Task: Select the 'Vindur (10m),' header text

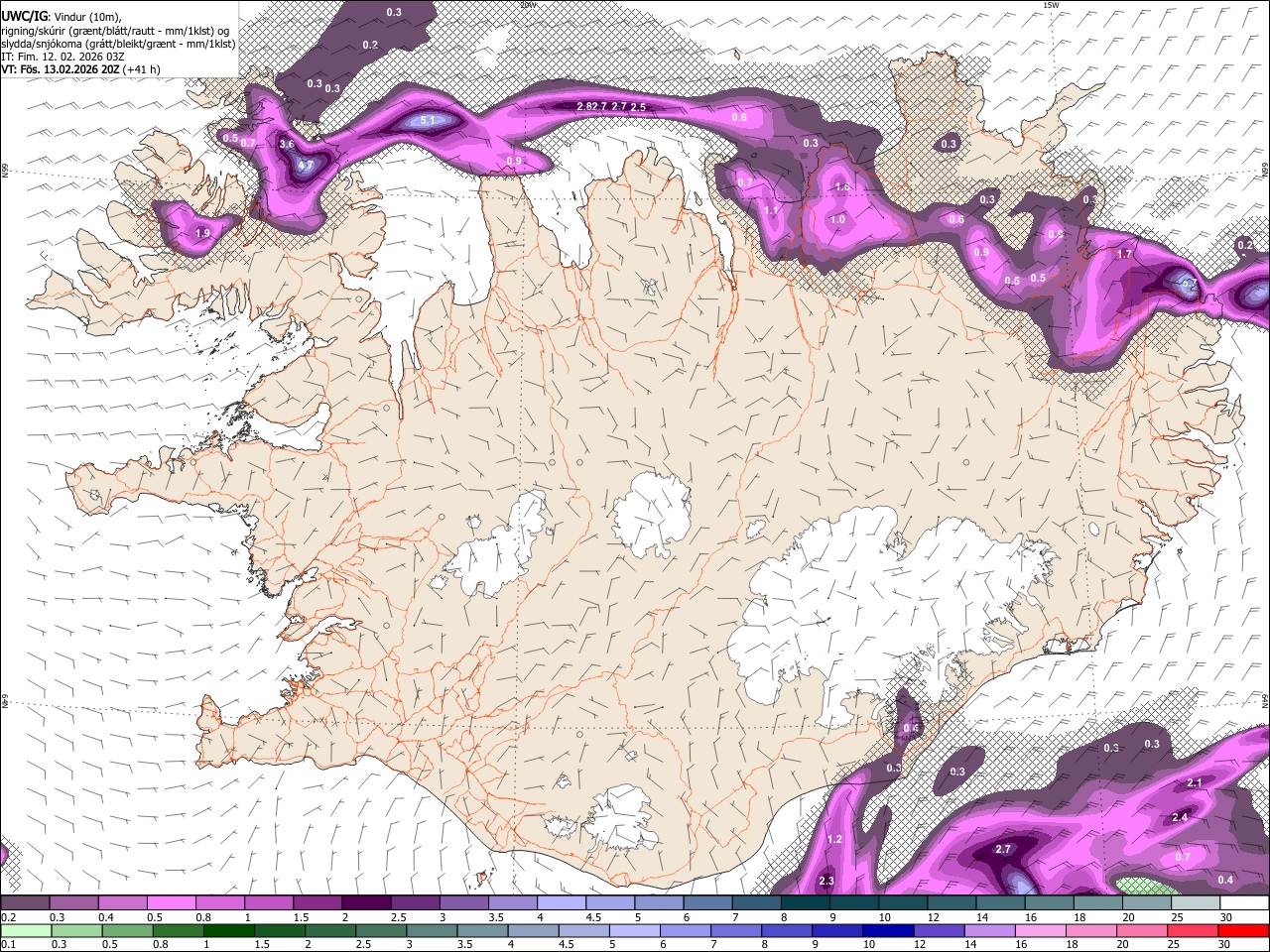Action: click(x=86, y=17)
